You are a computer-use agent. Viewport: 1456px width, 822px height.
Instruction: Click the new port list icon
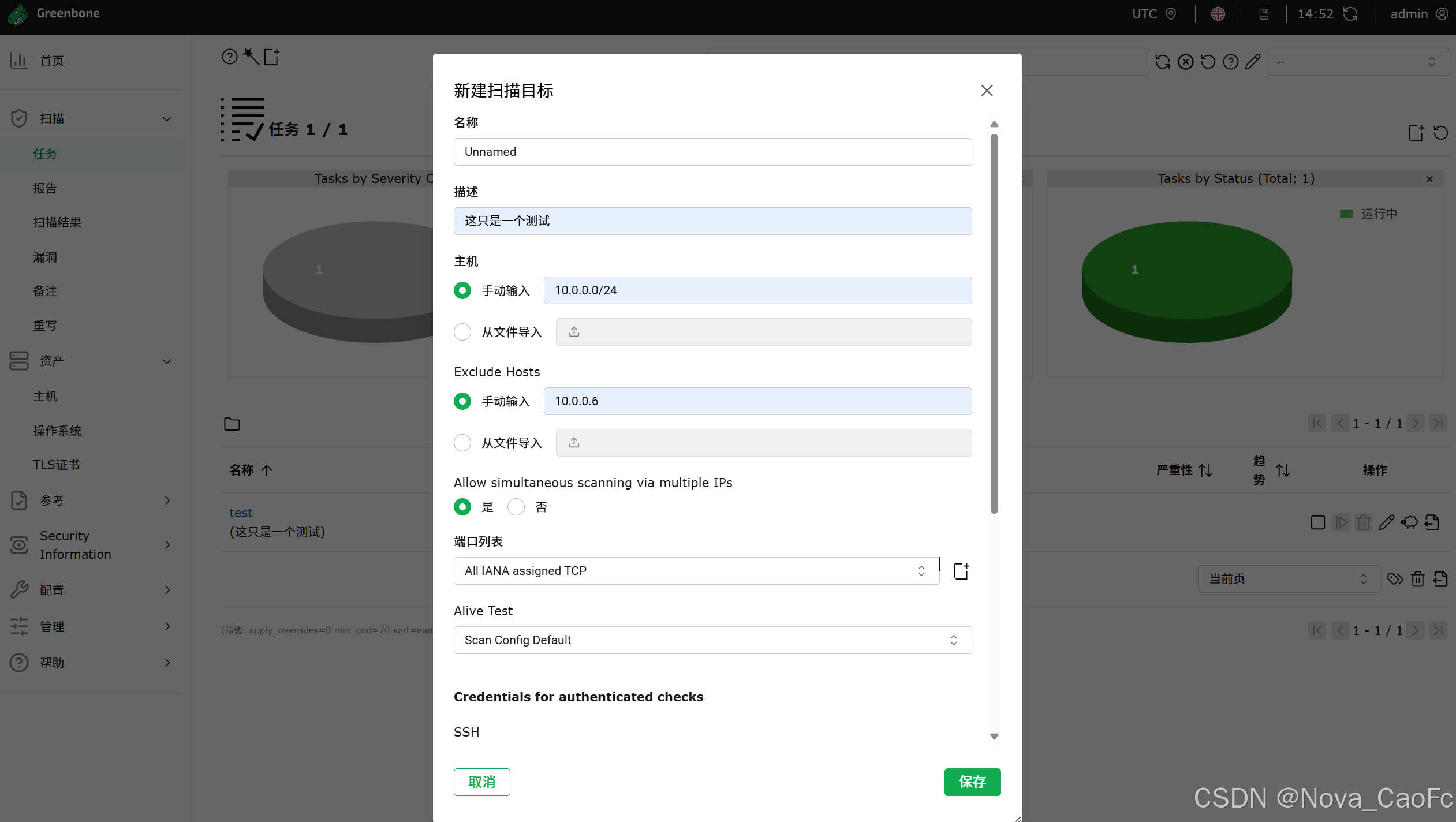pyautogui.click(x=961, y=571)
